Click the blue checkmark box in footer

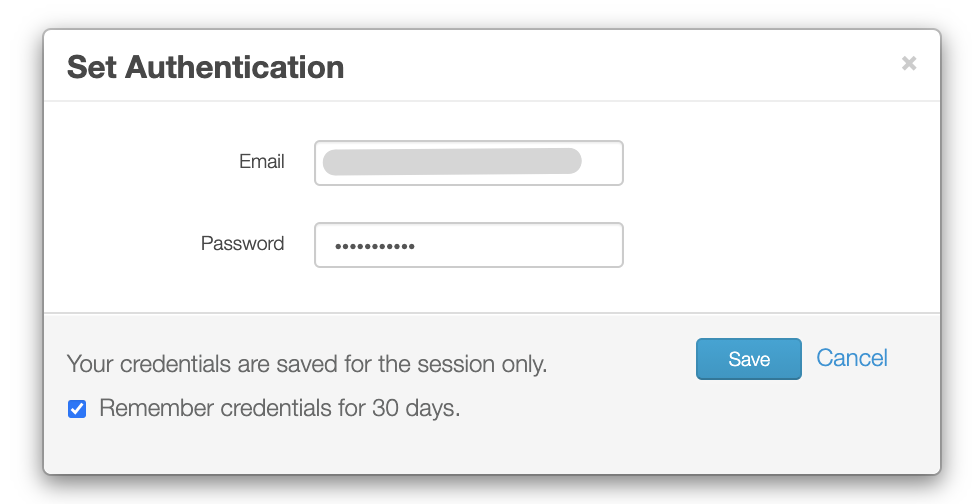coord(77,409)
